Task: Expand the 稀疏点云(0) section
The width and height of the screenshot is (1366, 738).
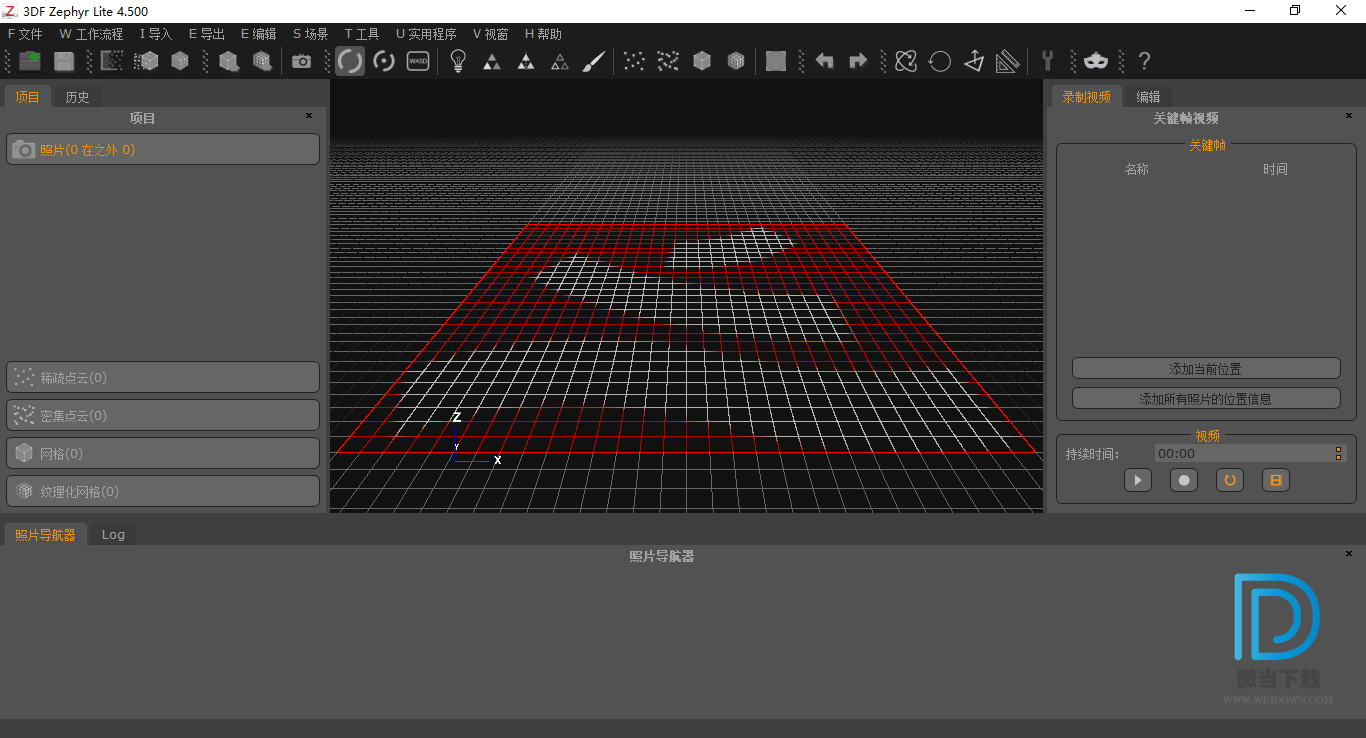Action: pos(163,378)
